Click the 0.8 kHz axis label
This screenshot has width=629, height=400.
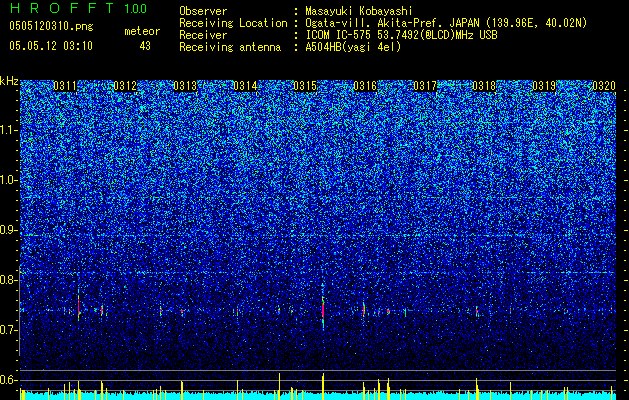click(x=9, y=280)
